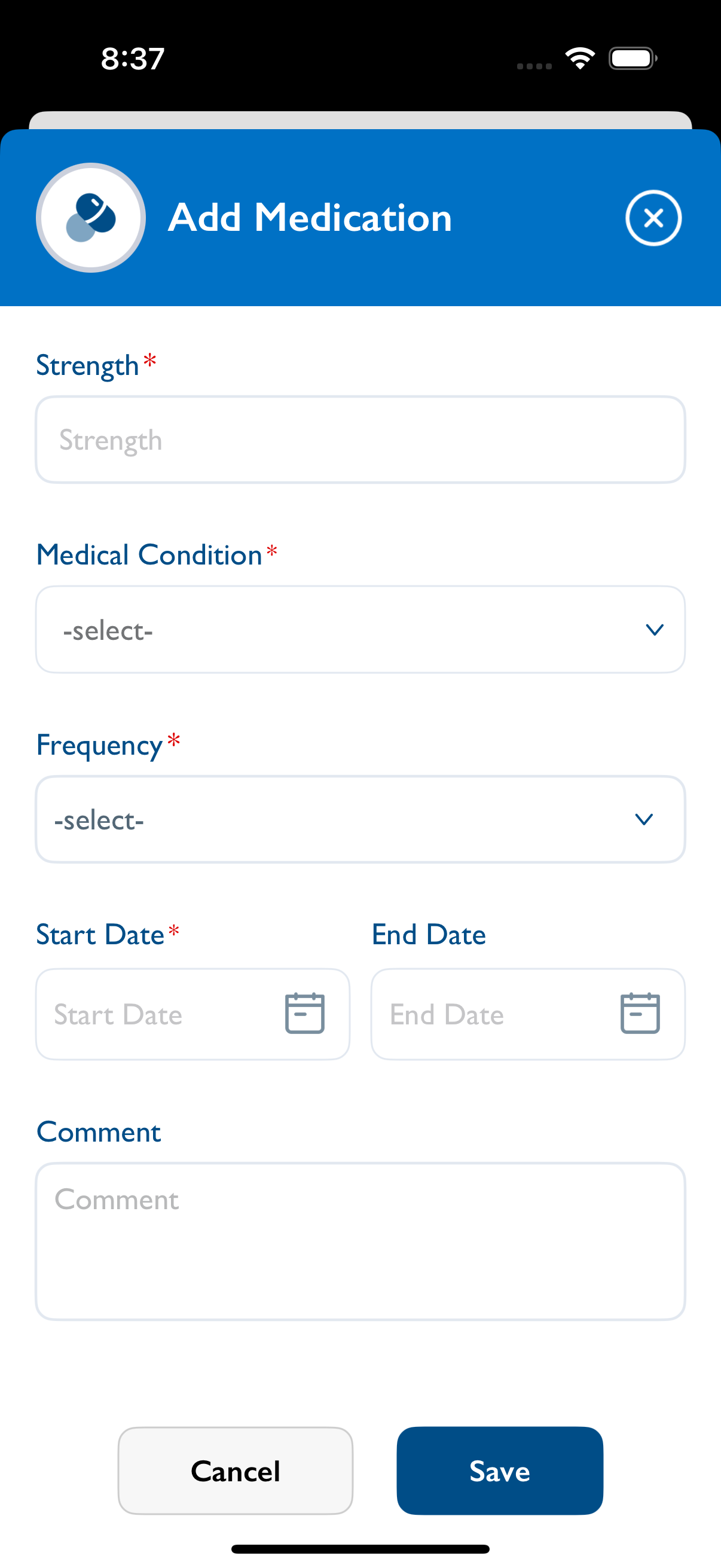Click the Medical Condition chevron arrow
This screenshot has width=721, height=1568.
(654, 629)
